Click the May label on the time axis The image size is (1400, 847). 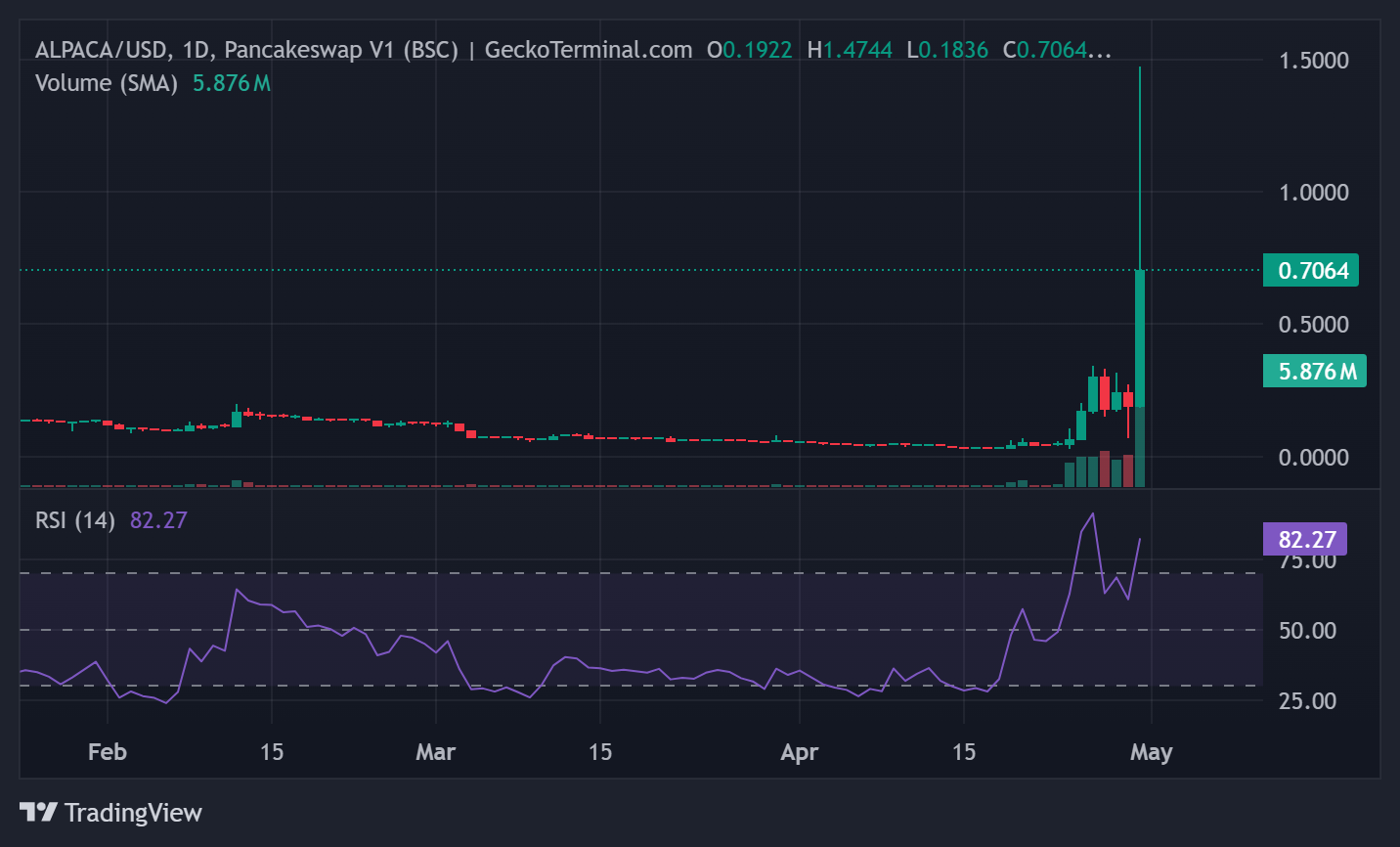[1152, 752]
